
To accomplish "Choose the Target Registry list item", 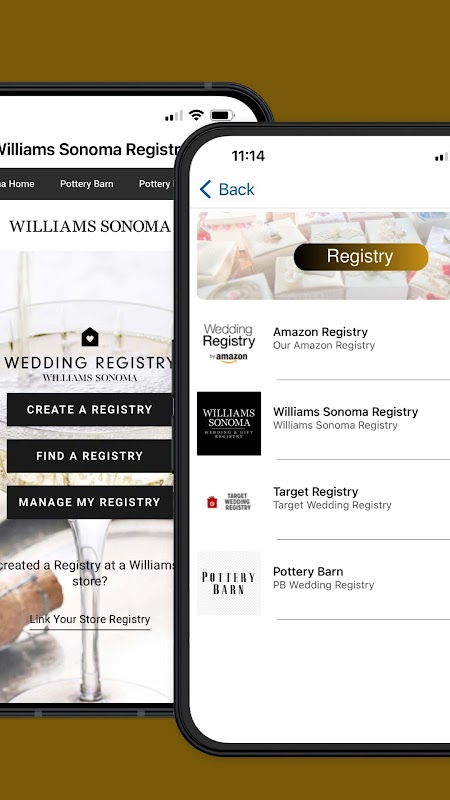I will pyautogui.click(x=323, y=499).
